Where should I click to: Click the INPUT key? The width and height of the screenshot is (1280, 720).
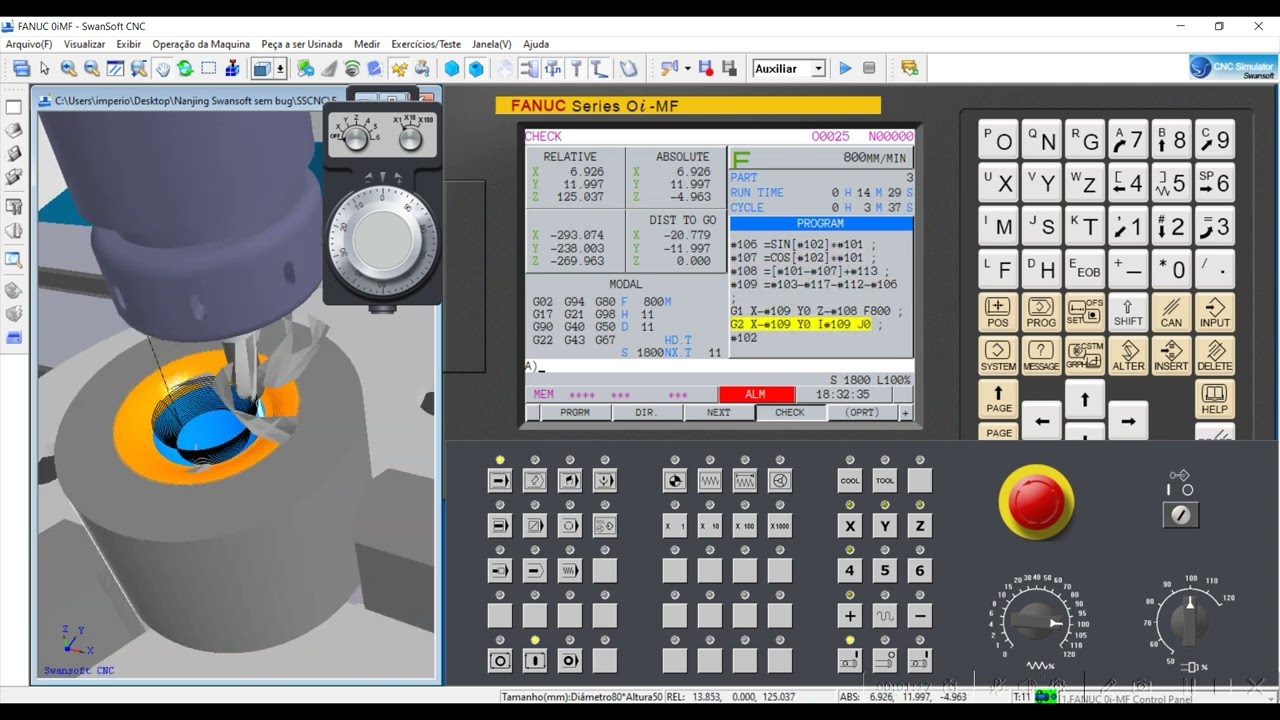(1215, 313)
